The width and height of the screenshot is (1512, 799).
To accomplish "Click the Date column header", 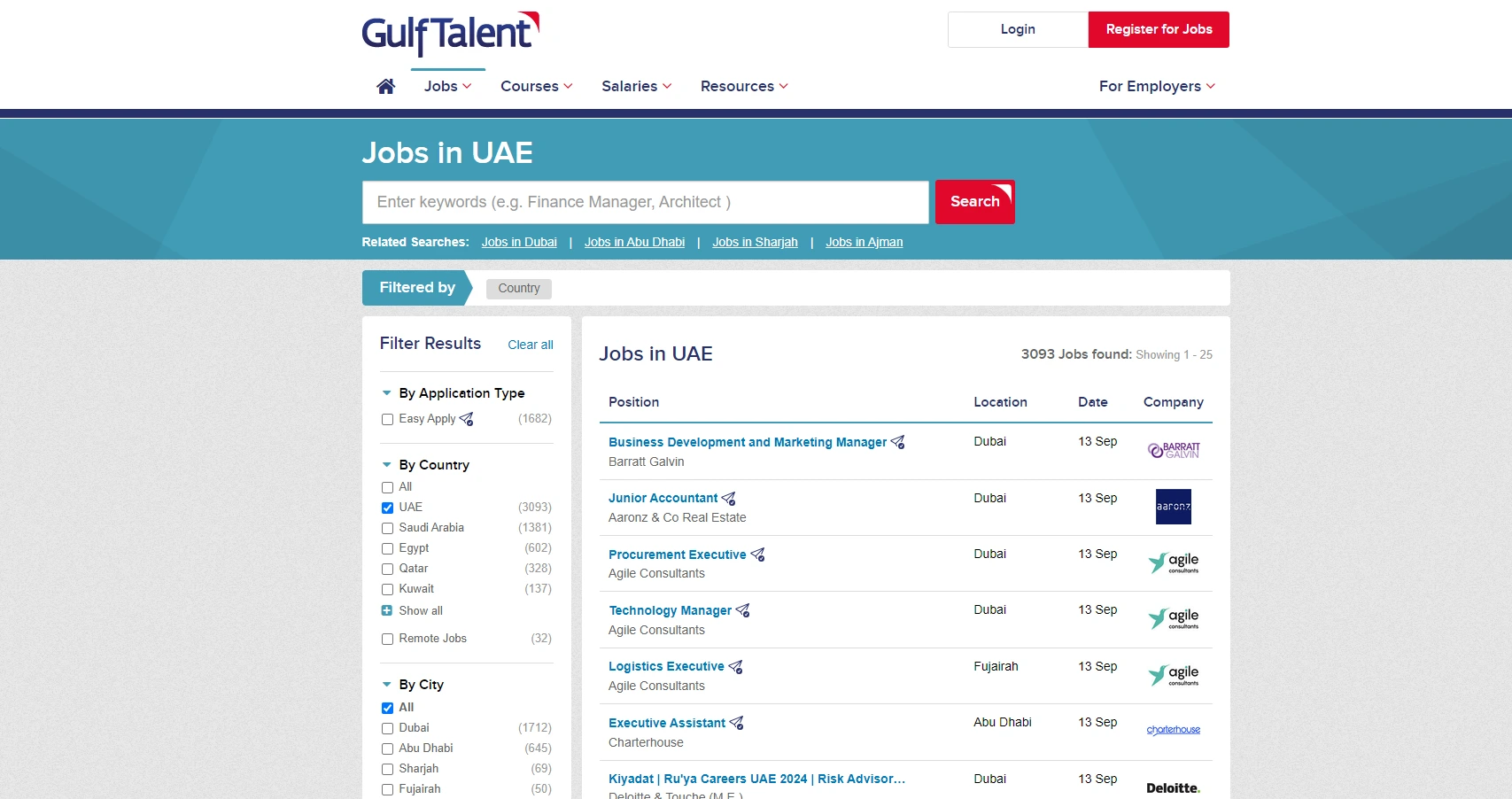I will coord(1093,402).
